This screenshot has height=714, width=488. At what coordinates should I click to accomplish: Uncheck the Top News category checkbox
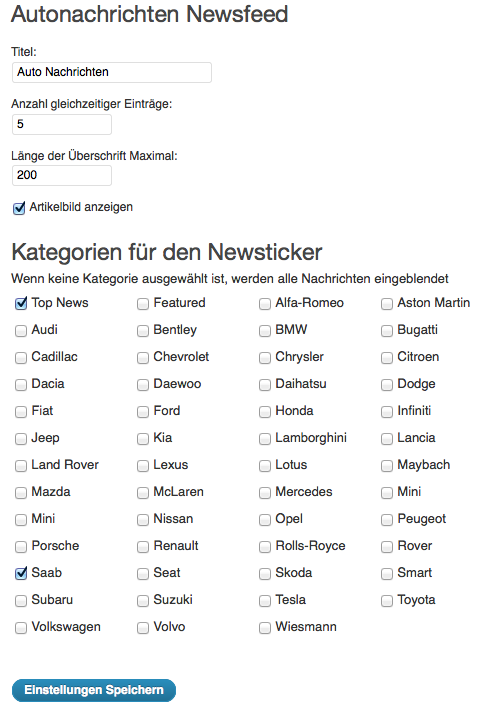tap(21, 304)
